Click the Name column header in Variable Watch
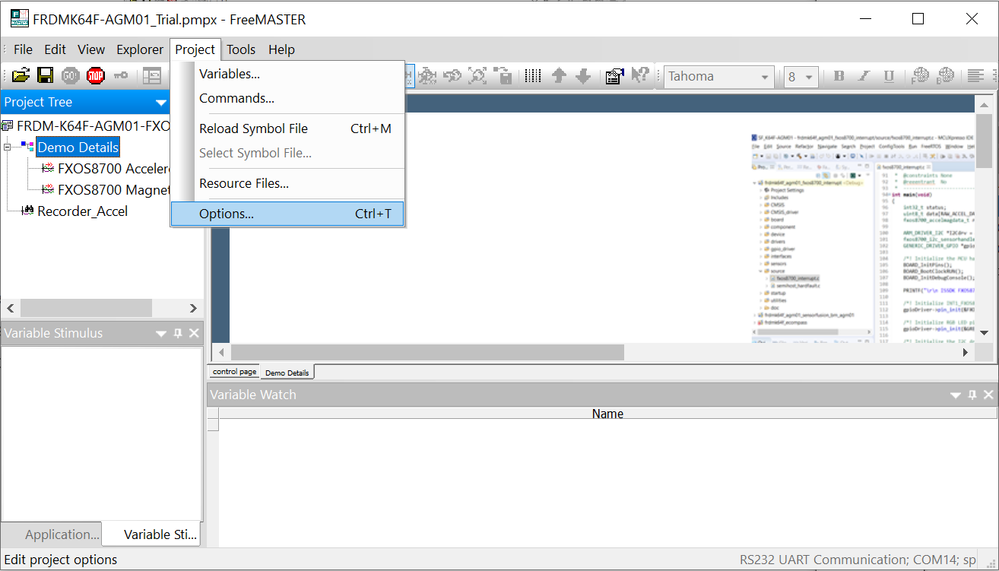 click(607, 414)
